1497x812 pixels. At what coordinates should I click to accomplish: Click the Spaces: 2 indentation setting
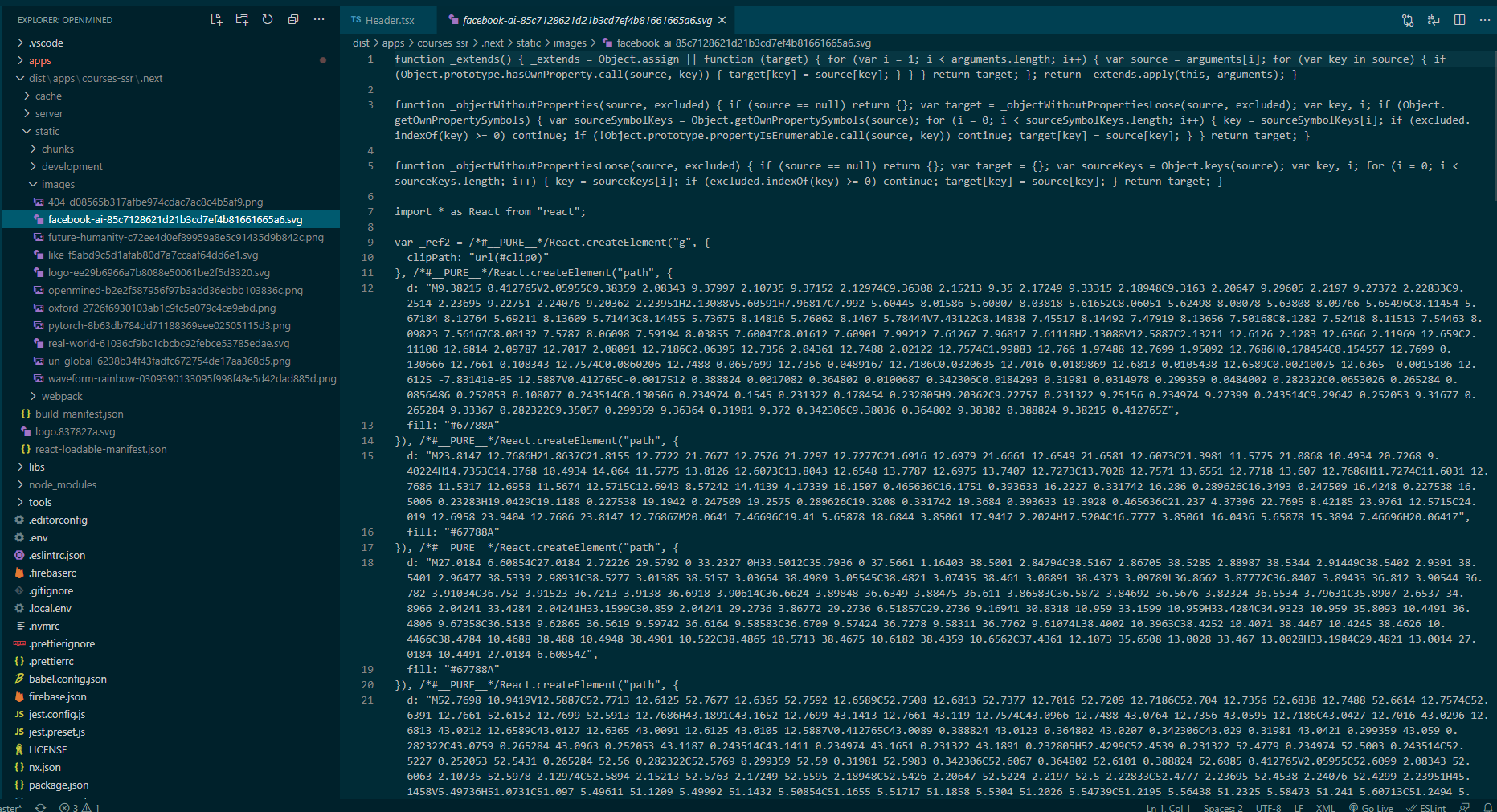click(1223, 808)
